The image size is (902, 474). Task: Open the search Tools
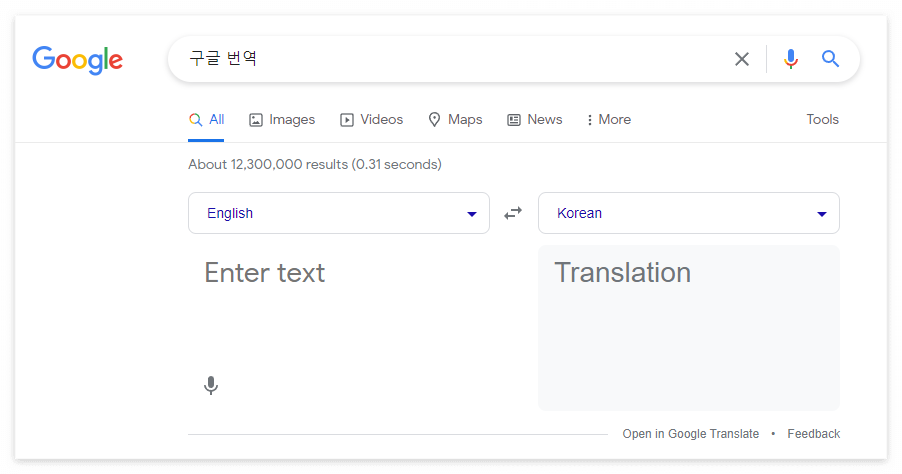[x=822, y=120]
